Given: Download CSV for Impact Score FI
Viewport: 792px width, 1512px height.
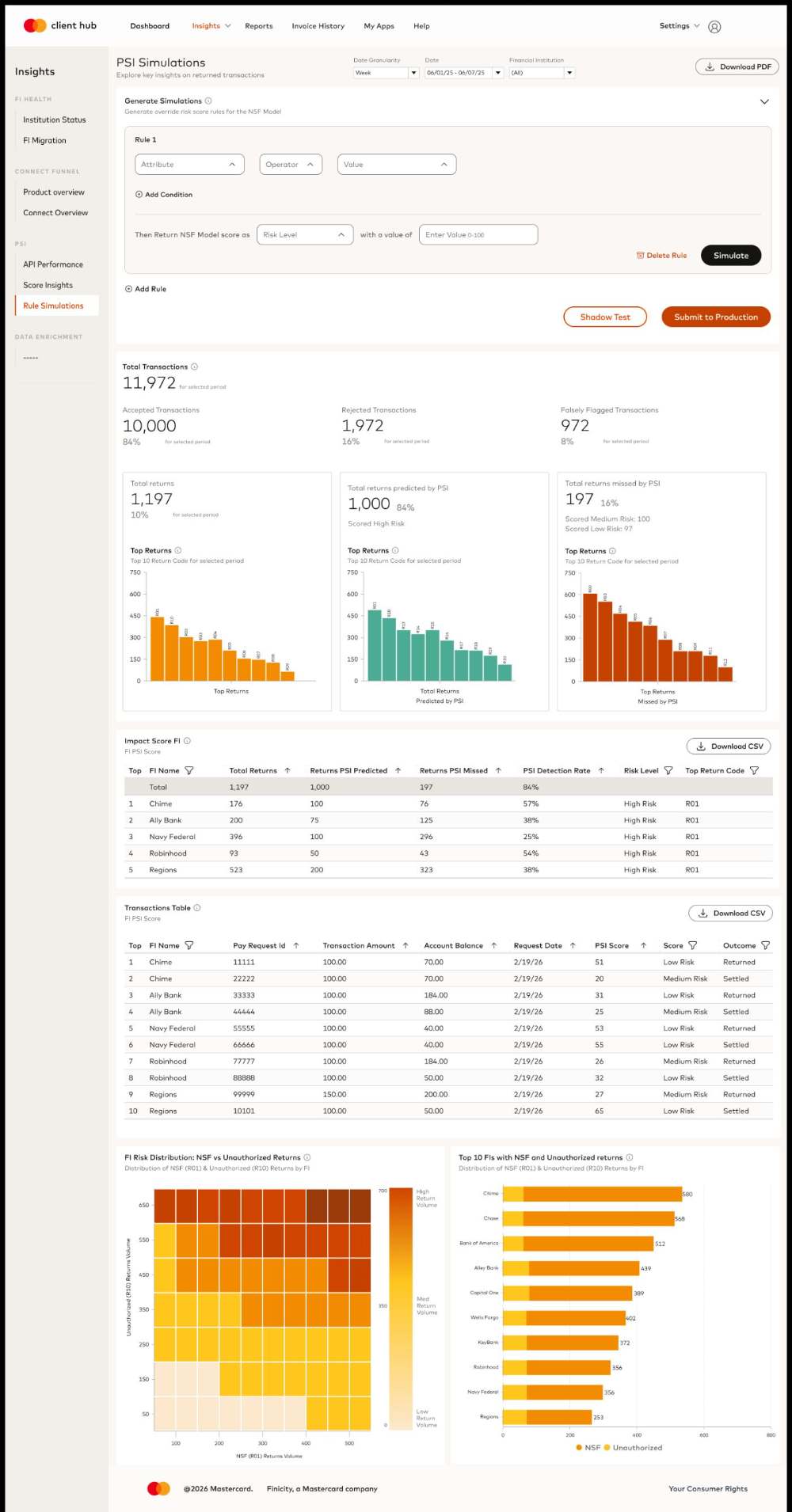Looking at the screenshot, I should pos(729,747).
